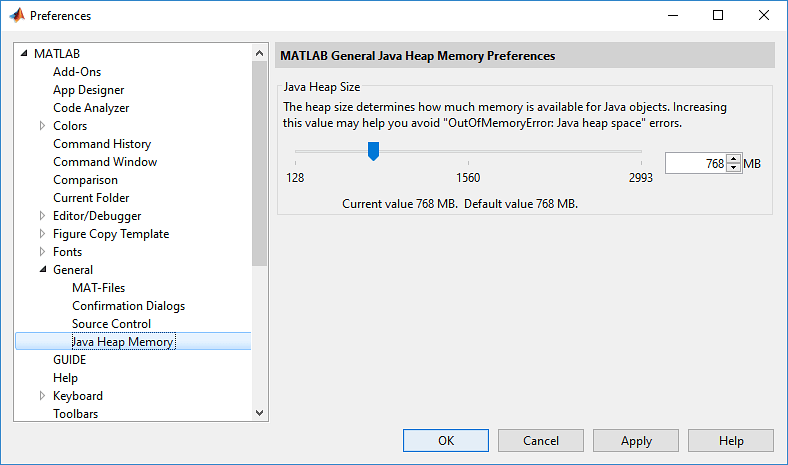Expand the Fonts tree node

click(x=42, y=252)
